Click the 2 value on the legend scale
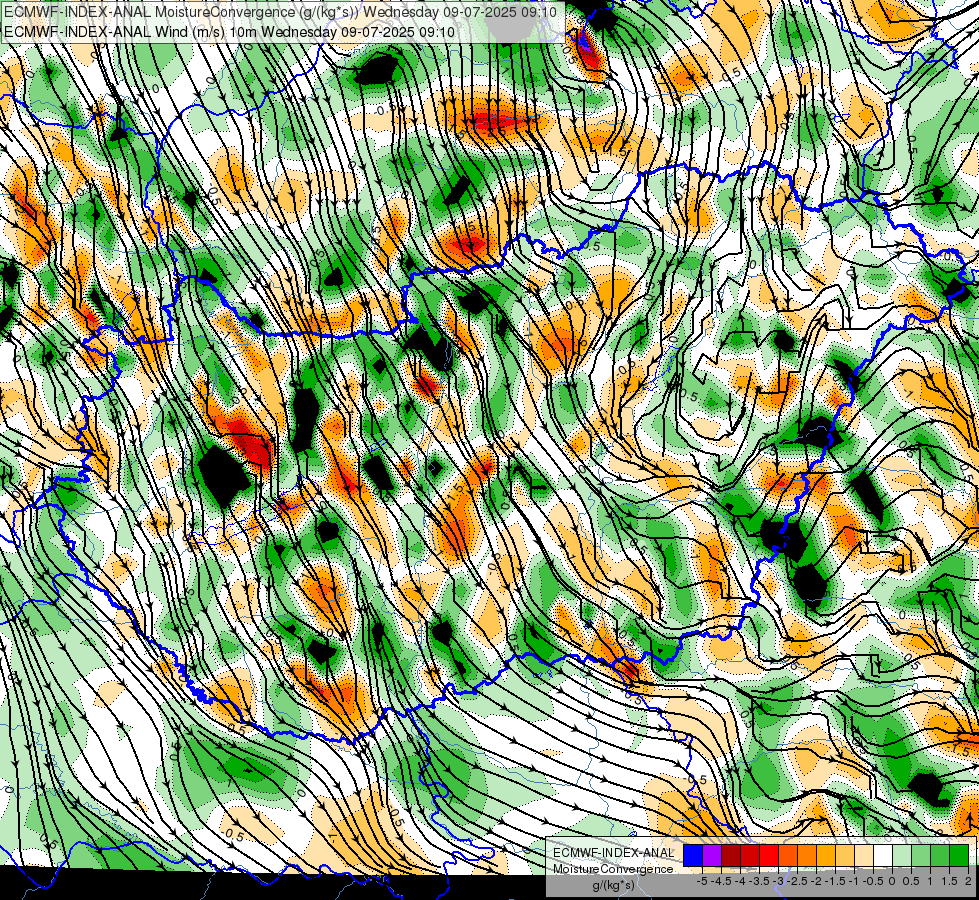979x900 pixels. point(968,881)
